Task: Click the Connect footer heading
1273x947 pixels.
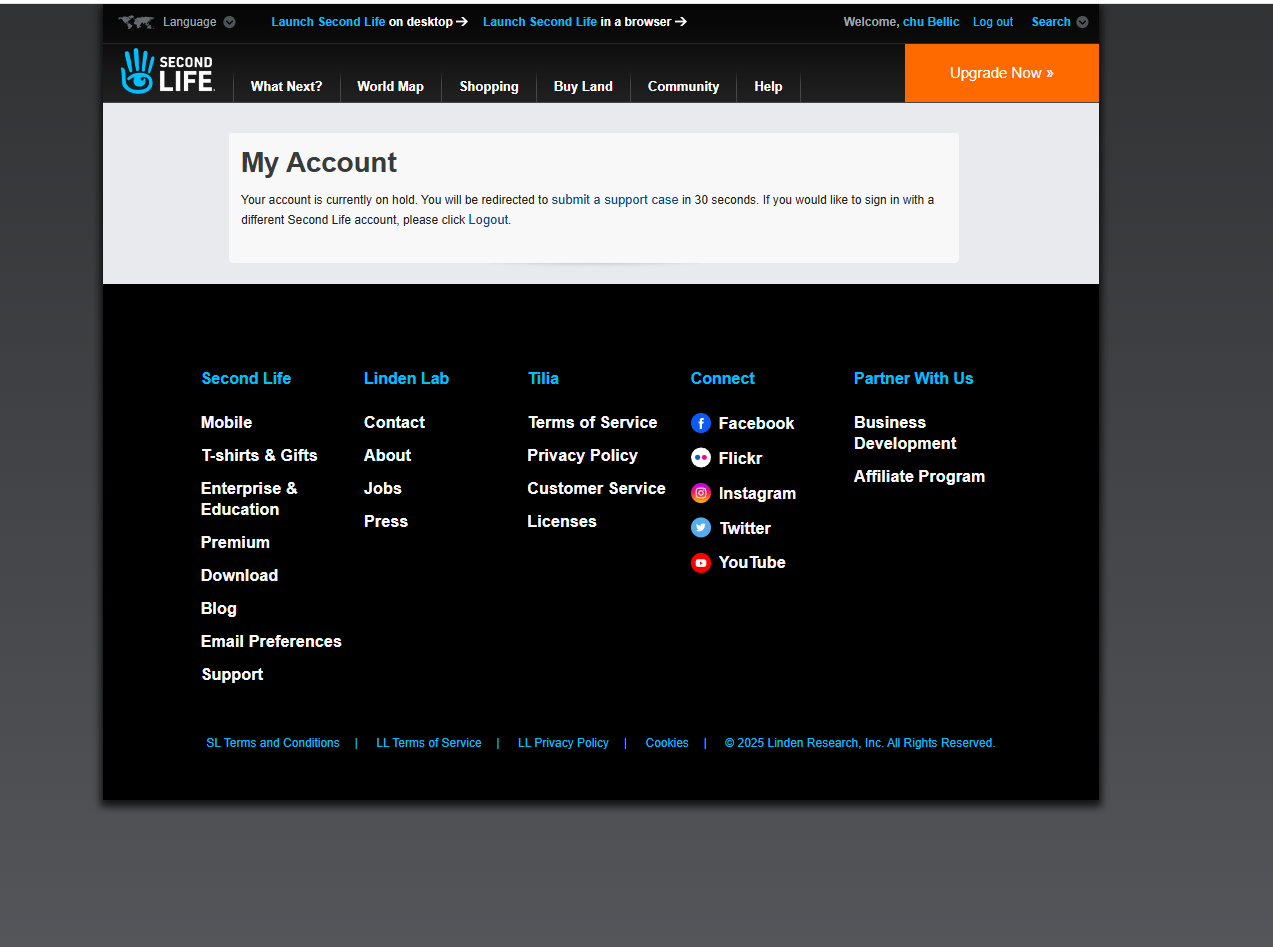Action: click(723, 379)
